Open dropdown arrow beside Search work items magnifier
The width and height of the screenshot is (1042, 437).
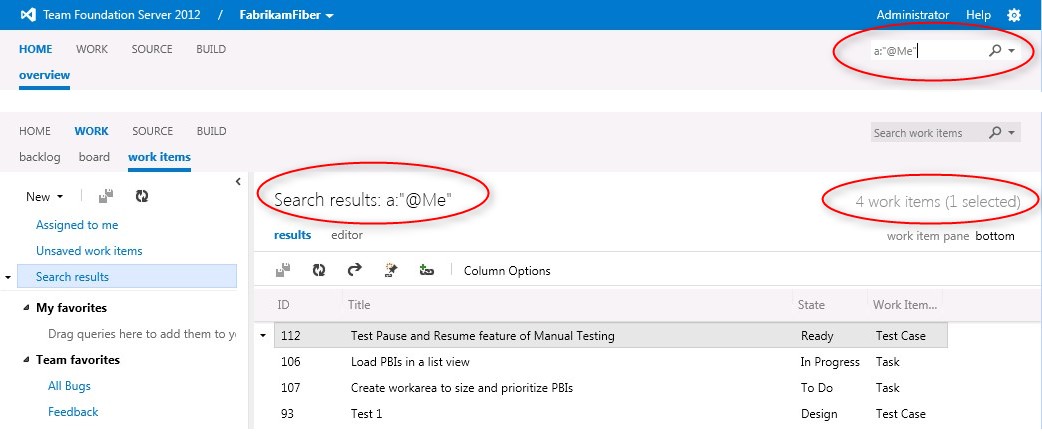pos(1011,133)
